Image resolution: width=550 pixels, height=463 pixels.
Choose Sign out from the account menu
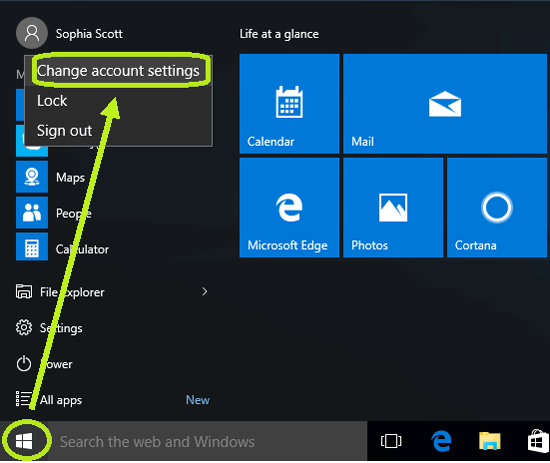pyautogui.click(x=119, y=131)
